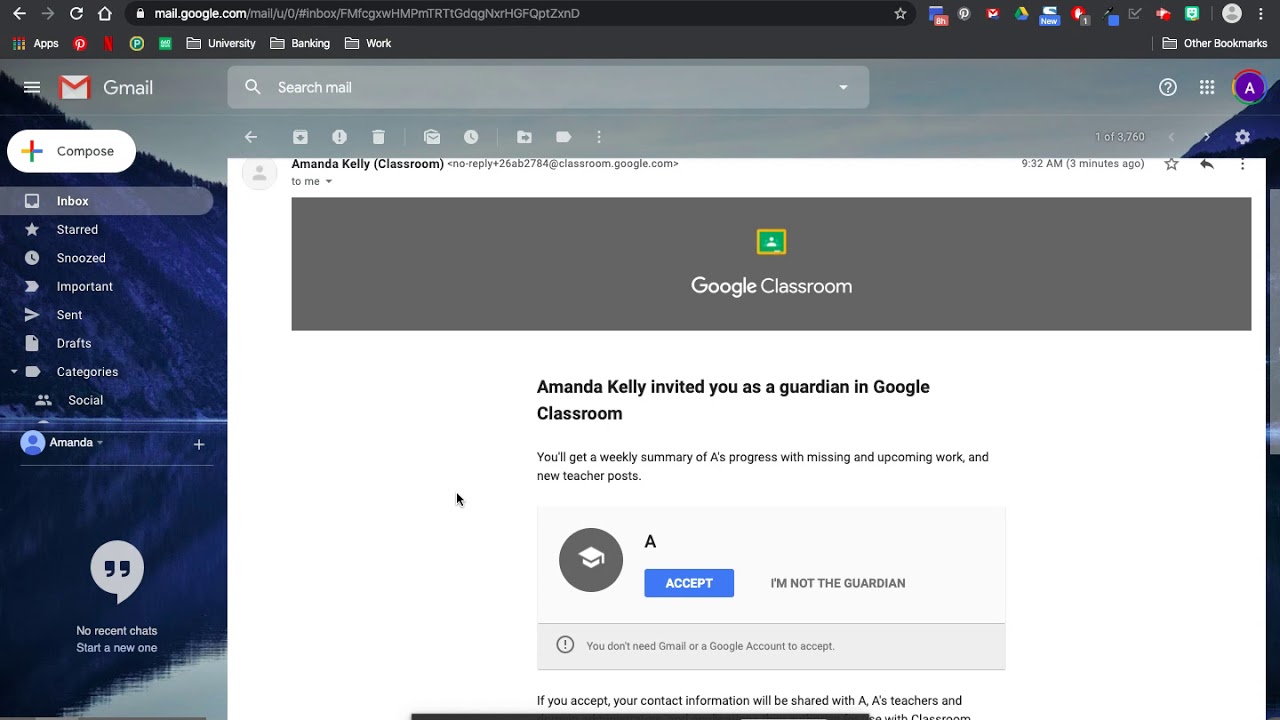Click the browser address bar
Screen dimensions: 1280x720
pos(520,13)
